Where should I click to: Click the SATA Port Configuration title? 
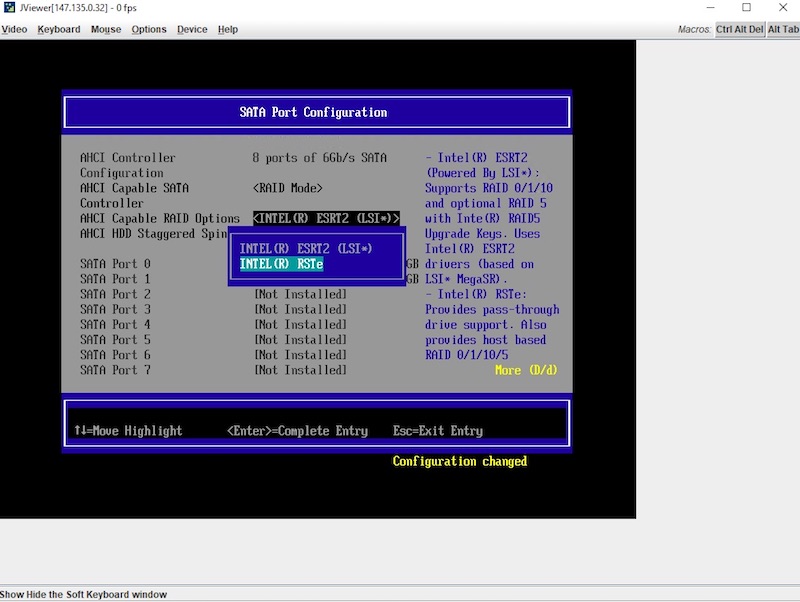click(313, 112)
